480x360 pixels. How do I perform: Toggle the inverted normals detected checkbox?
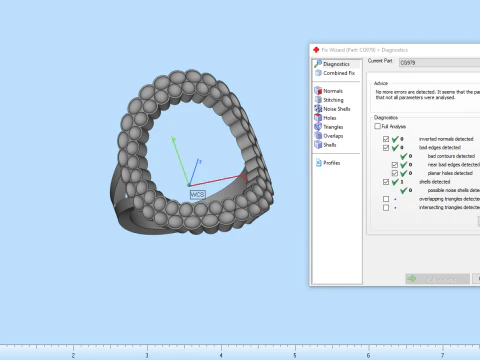coord(386,139)
